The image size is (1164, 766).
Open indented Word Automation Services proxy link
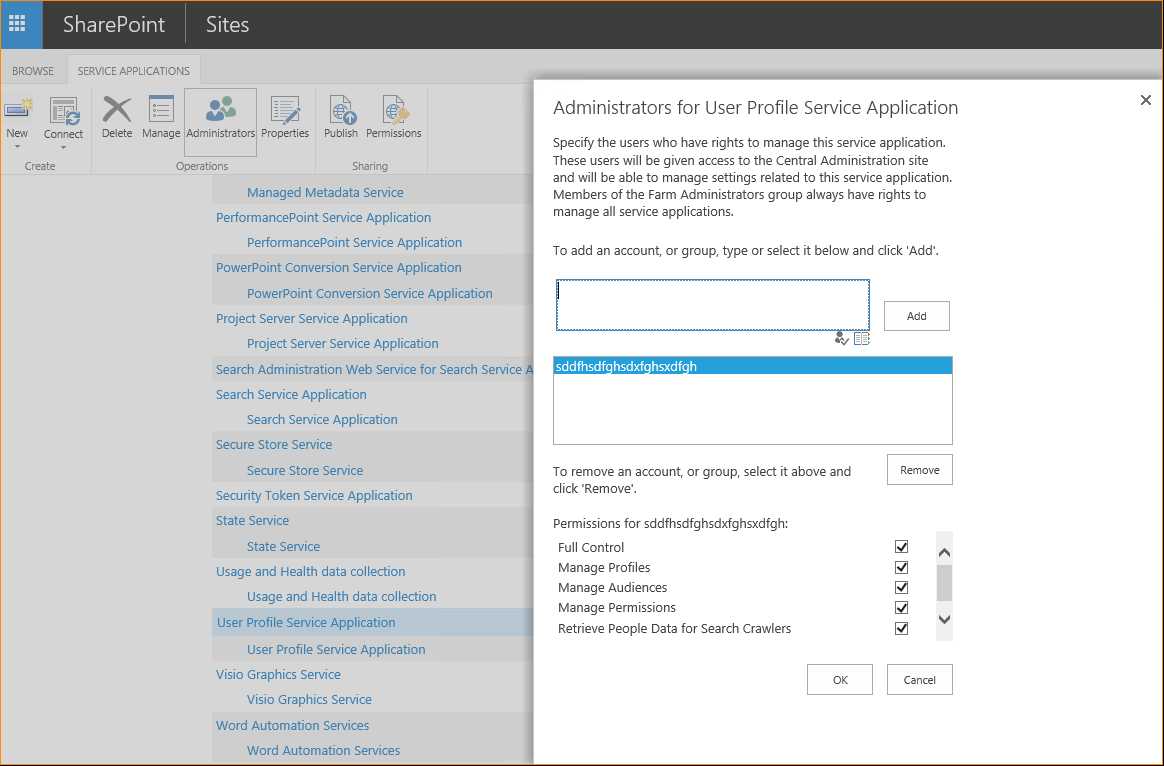[324, 750]
